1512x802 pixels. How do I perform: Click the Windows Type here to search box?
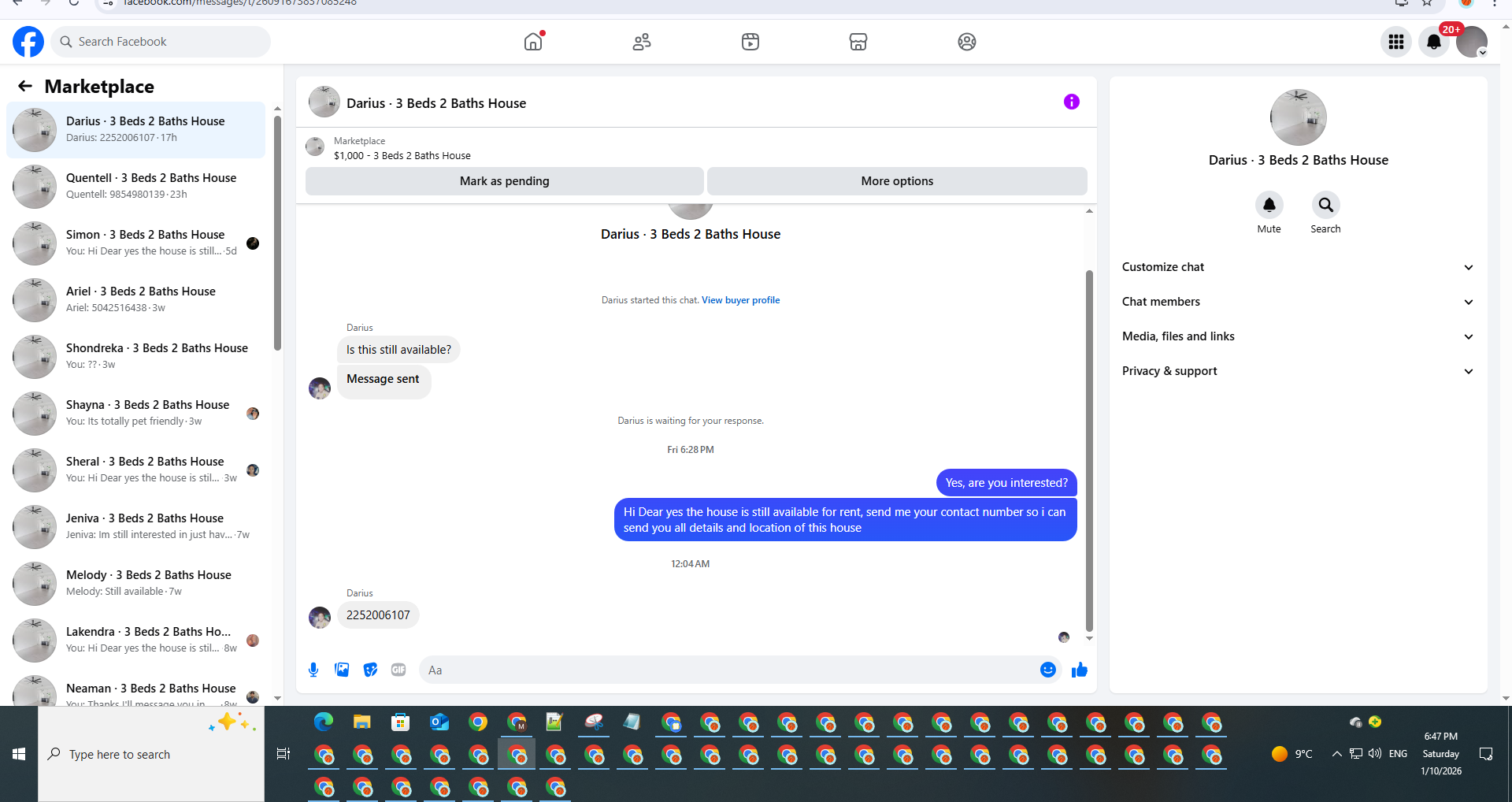[151, 754]
